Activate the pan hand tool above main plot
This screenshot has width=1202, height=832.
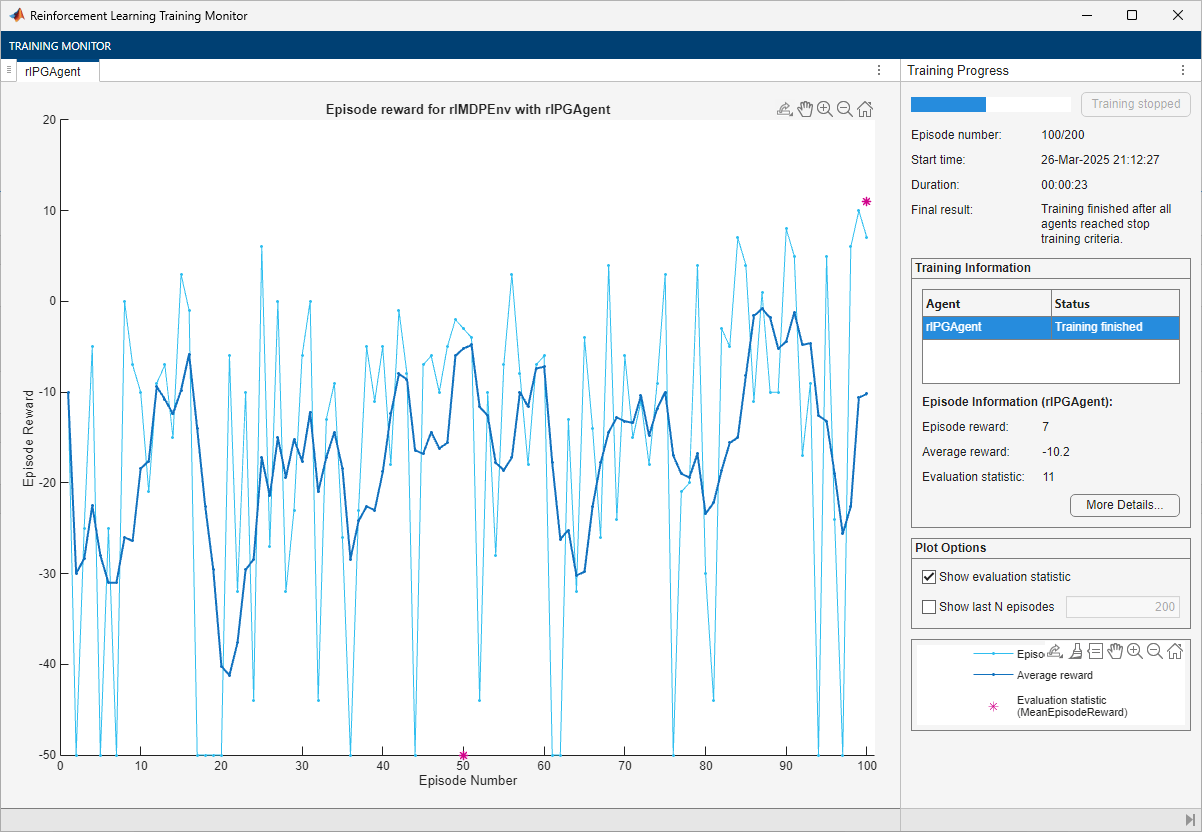click(805, 109)
